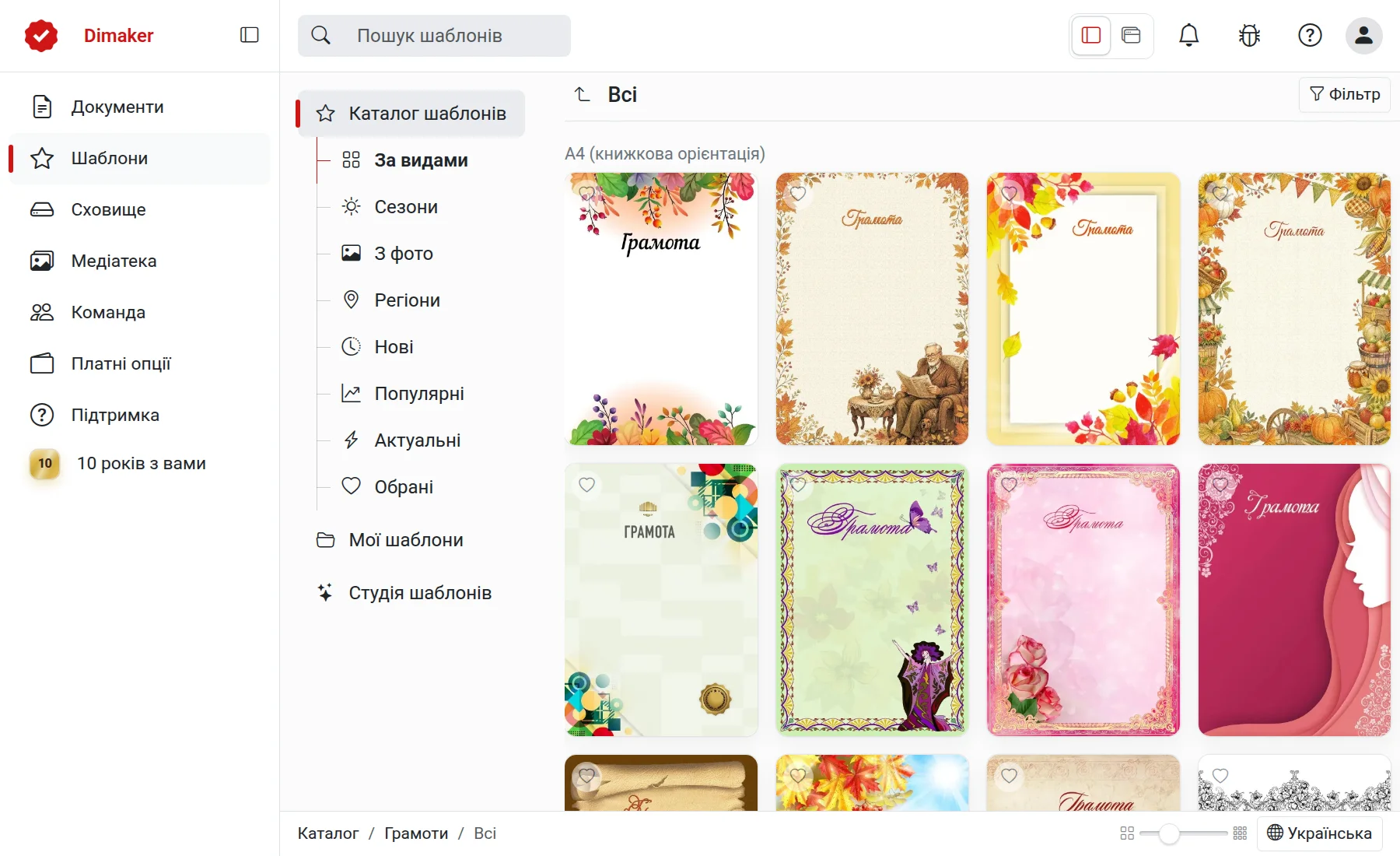Click inside the template search field
Screen dimensions: 1400x856
tap(434, 36)
